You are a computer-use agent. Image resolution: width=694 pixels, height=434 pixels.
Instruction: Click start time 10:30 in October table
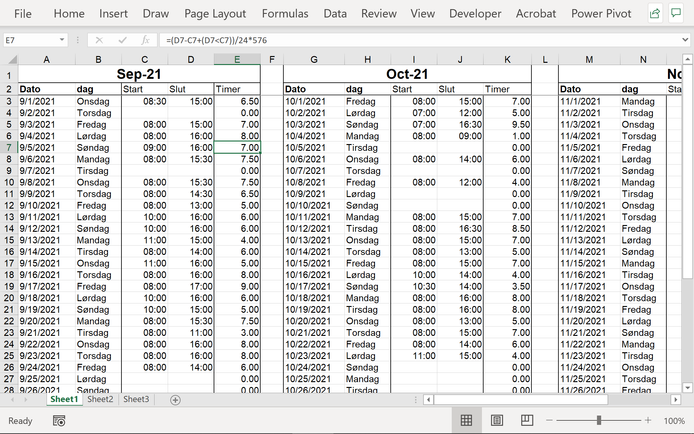tap(414, 286)
